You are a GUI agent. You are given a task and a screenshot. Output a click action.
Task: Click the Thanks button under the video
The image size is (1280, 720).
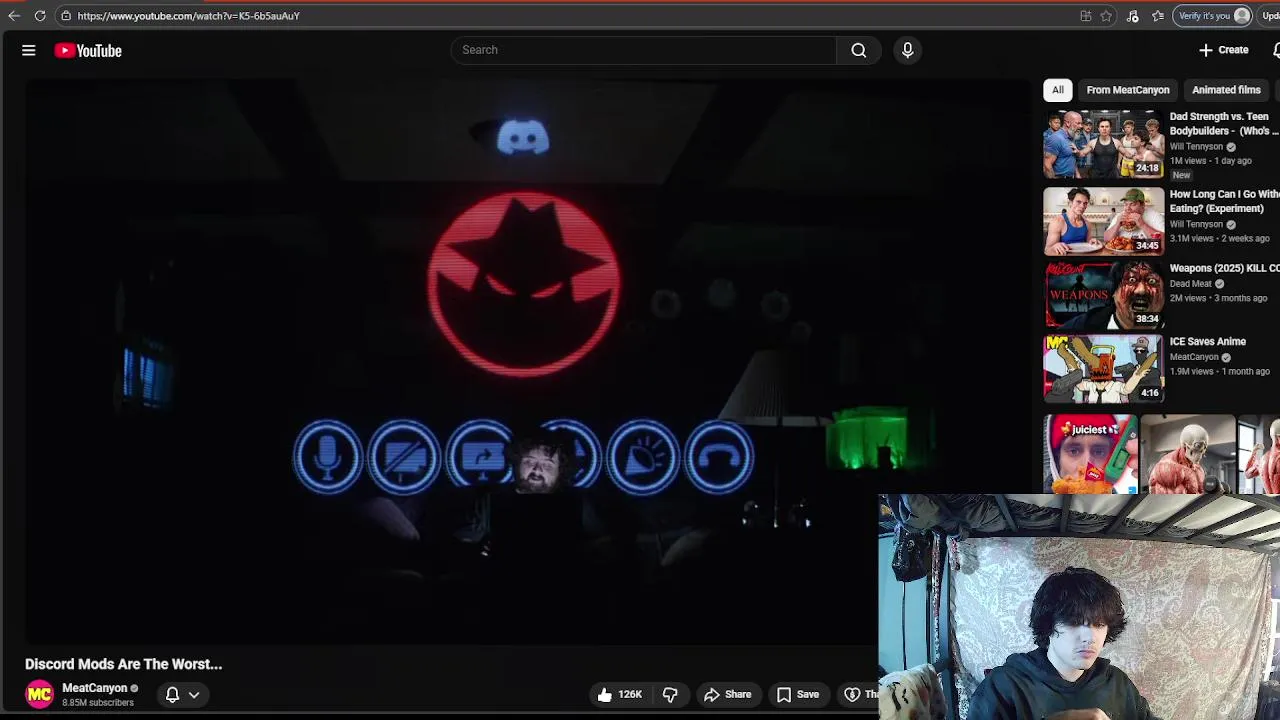[x=860, y=694]
